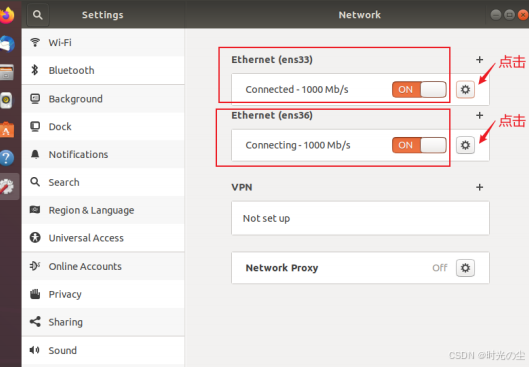Screen dimensions: 529x367
Task: Open the Help icon in the dock
Action: [7, 158]
